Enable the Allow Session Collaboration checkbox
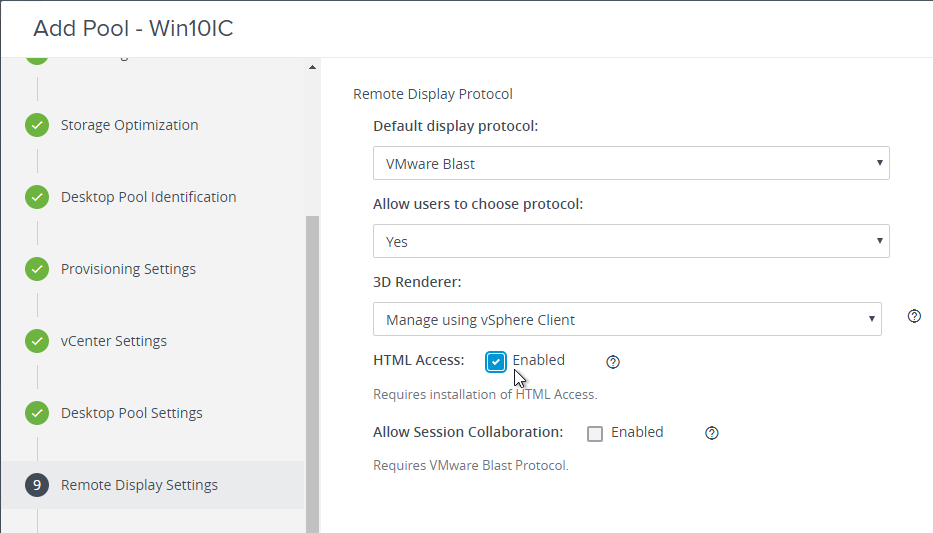The width and height of the screenshot is (933, 533). [x=594, y=433]
